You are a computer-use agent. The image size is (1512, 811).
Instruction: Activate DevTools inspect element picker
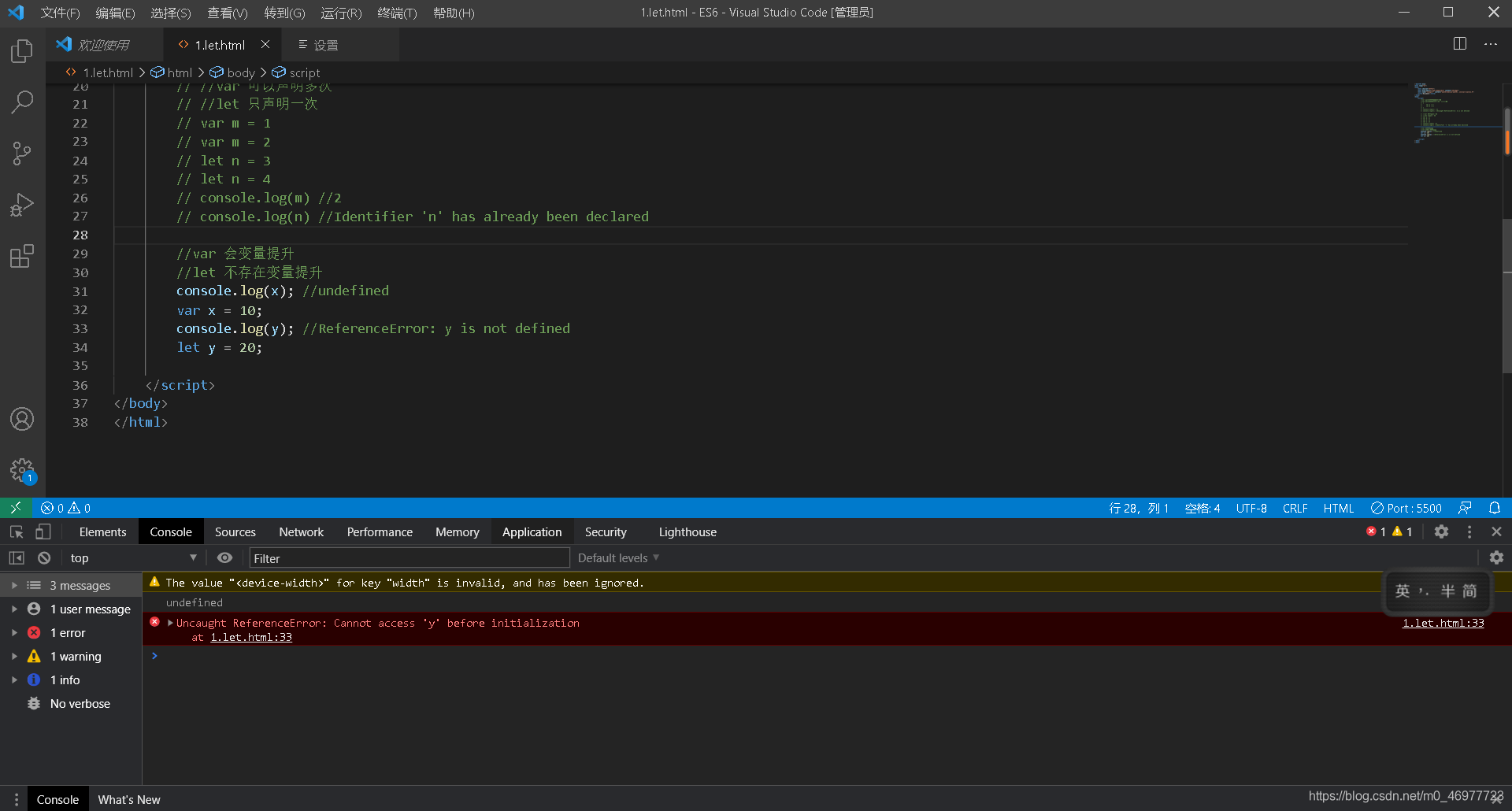(17, 532)
